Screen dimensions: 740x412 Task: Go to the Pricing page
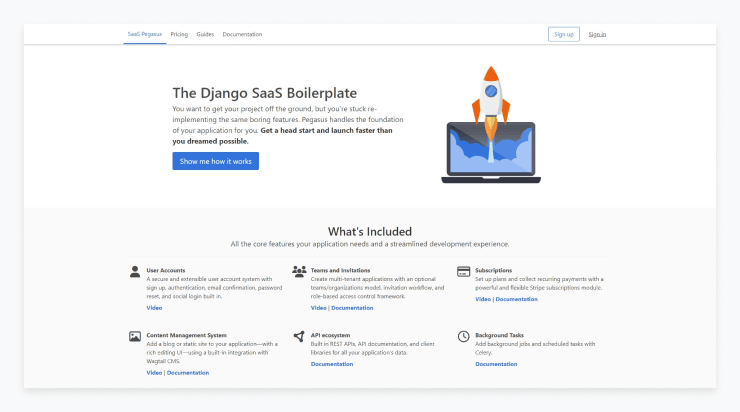coord(179,34)
